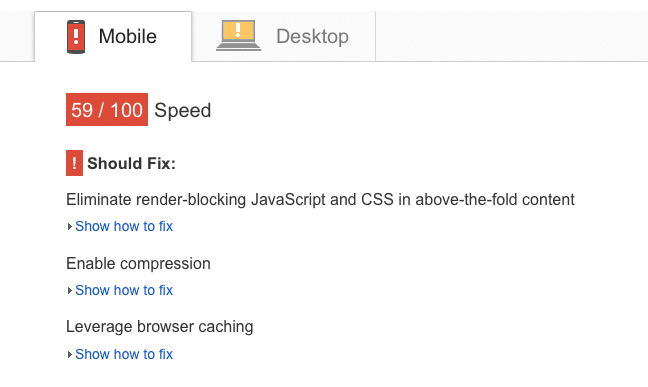Click empty tab strip right of Desktop
The width and height of the screenshot is (648, 387).
(512, 36)
